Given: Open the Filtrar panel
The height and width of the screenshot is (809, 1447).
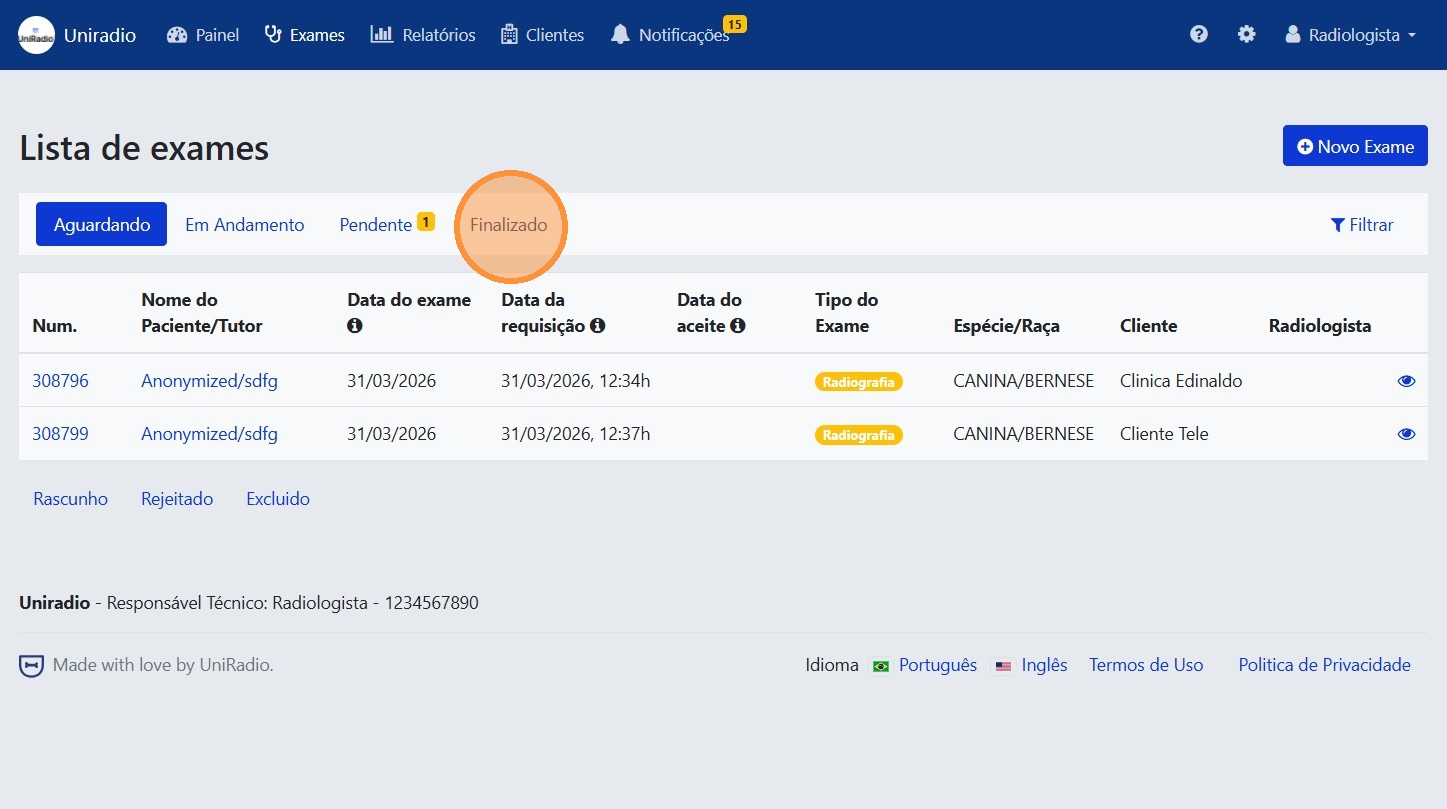Looking at the screenshot, I should pos(1362,224).
